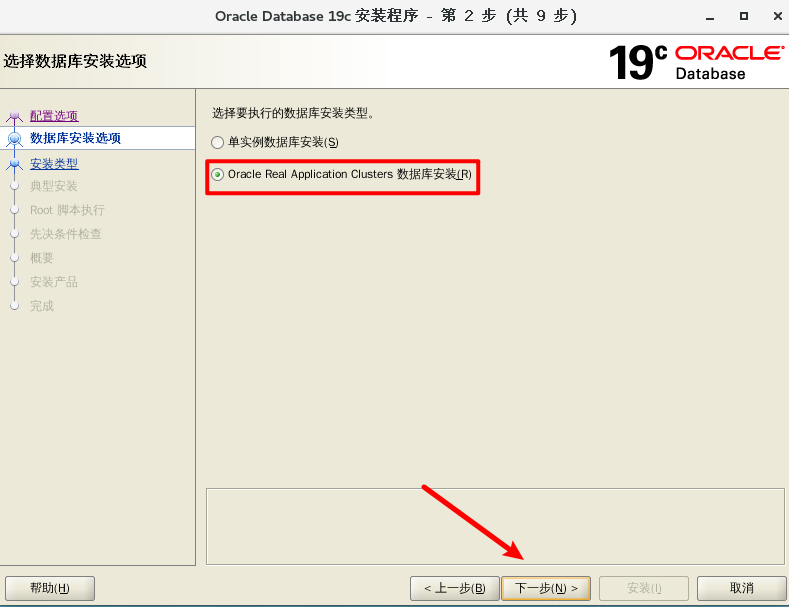
Task: Cancel the installation with 取消
Action: pos(741,588)
